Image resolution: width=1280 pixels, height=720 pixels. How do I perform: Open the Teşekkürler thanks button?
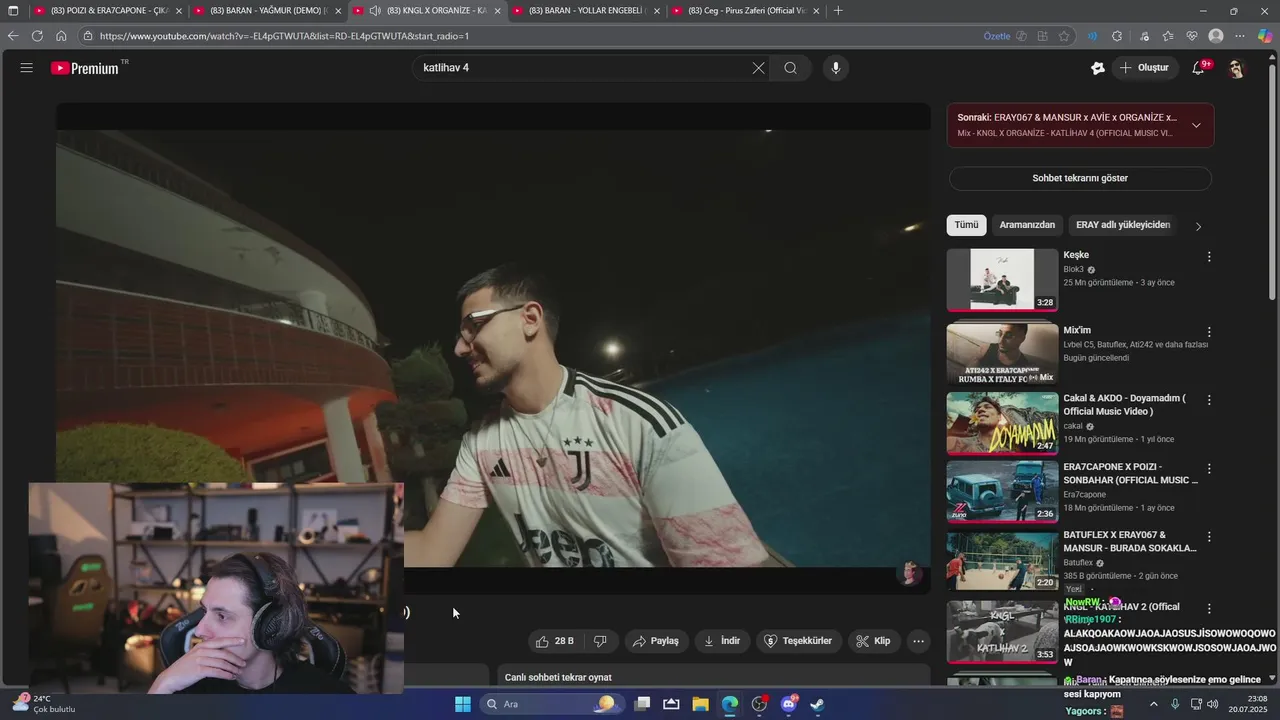pyautogui.click(x=798, y=641)
